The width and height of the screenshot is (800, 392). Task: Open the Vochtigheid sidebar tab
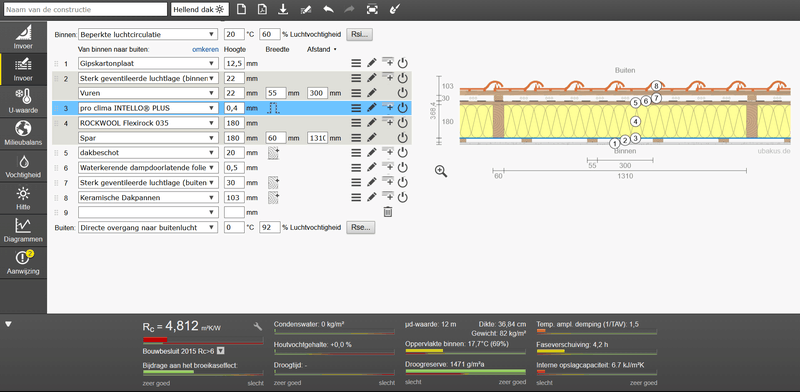[23, 166]
